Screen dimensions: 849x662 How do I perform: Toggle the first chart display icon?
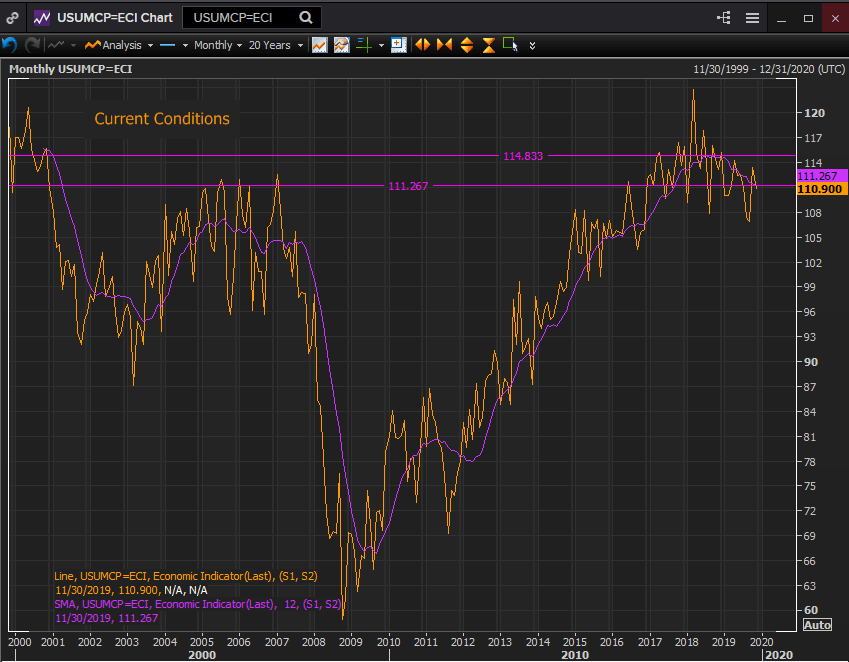320,45
